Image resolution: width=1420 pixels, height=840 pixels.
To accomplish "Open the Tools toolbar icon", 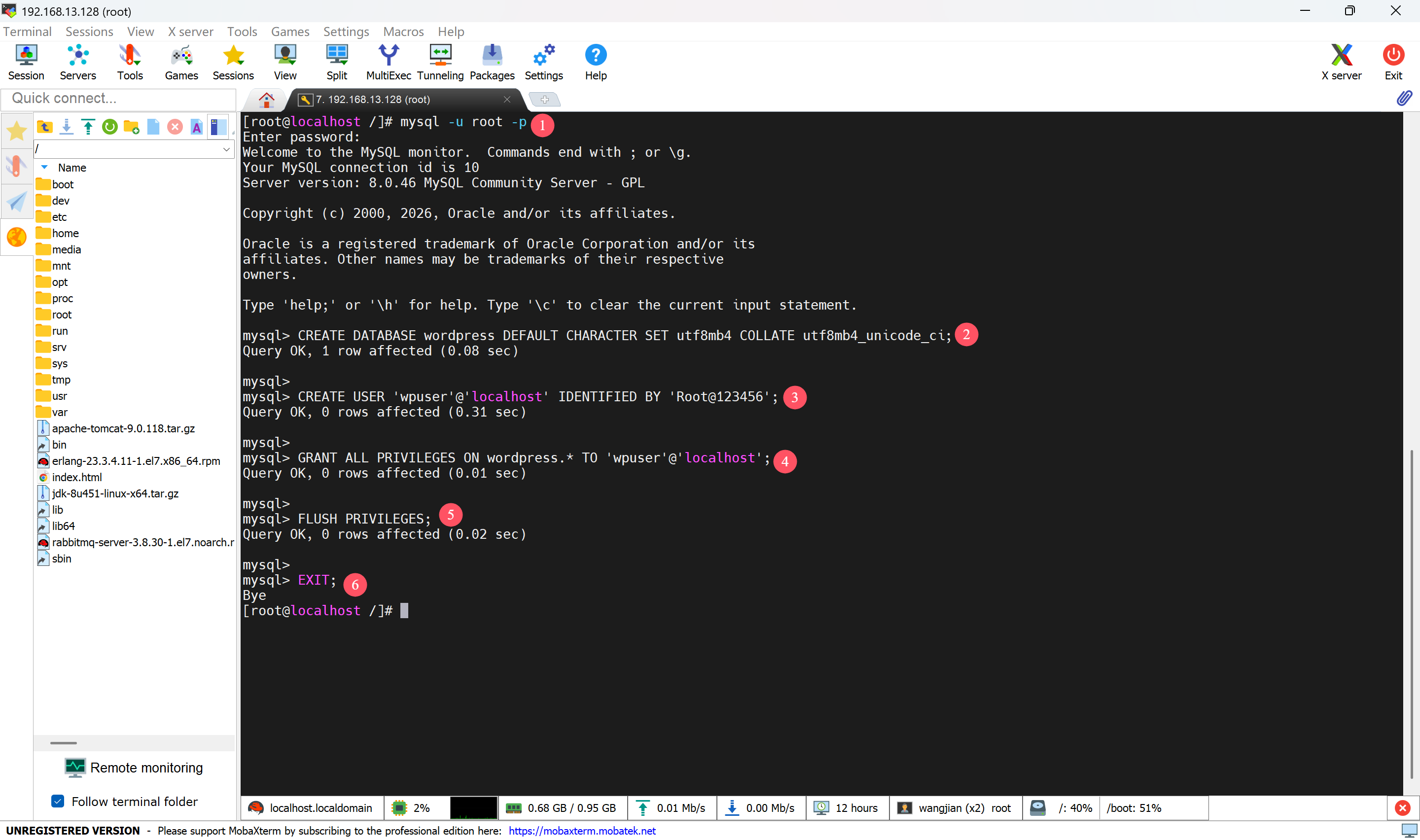I will point(130,62).
